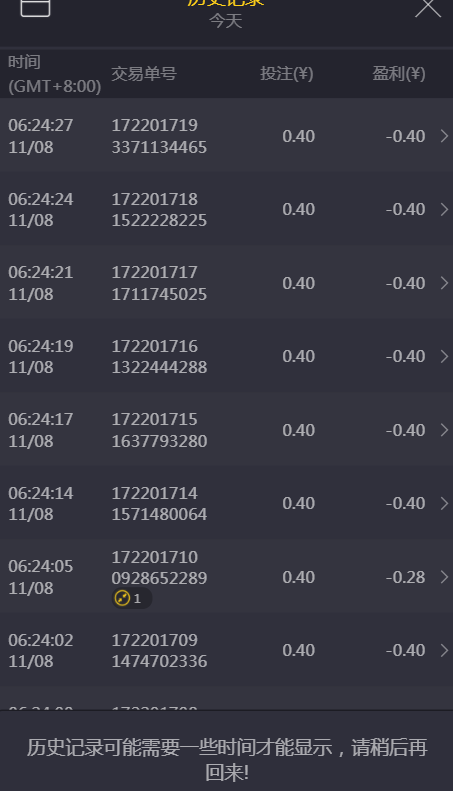Close the history records panel

[x=428, y=8]
